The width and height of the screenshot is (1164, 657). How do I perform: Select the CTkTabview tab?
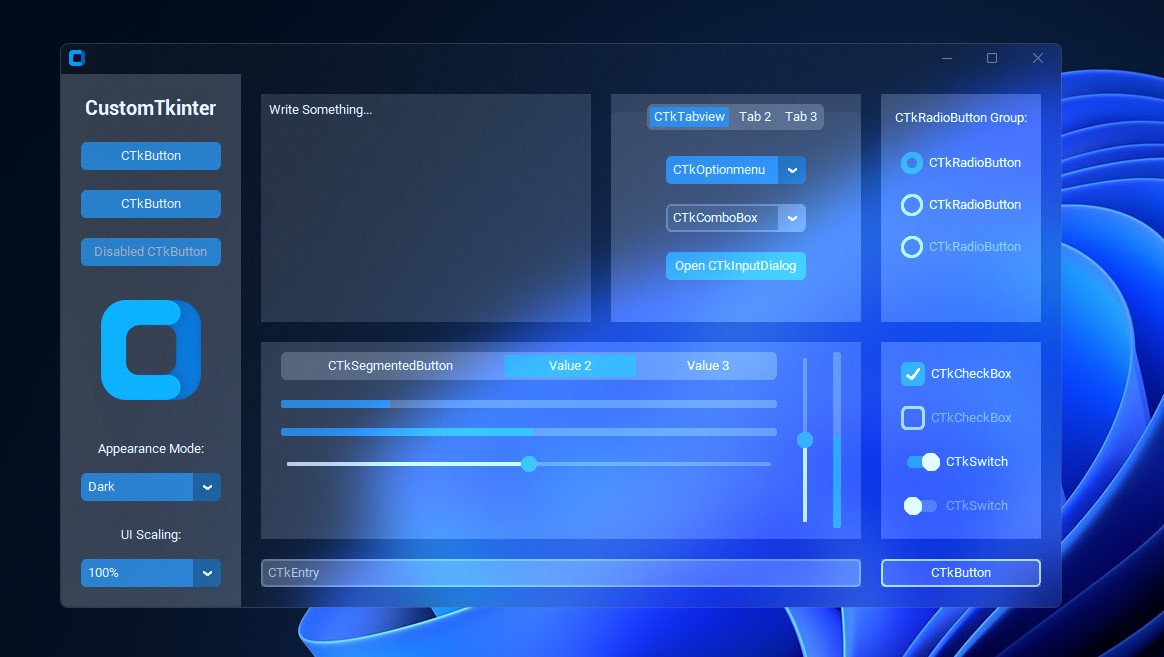(689, 116)
